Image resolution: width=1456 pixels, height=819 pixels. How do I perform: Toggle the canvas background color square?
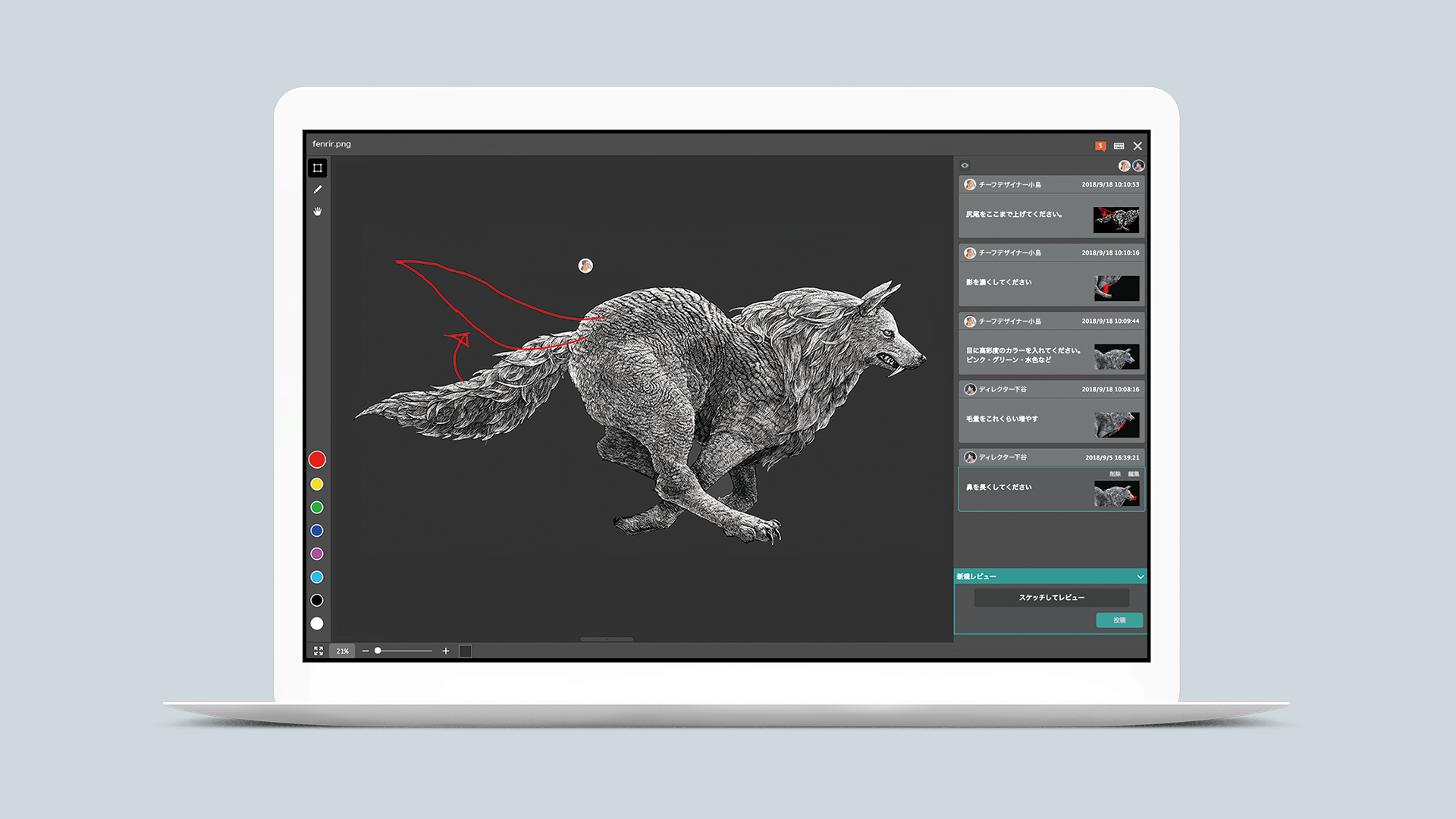pyautogui.click(x=466, y=651)
